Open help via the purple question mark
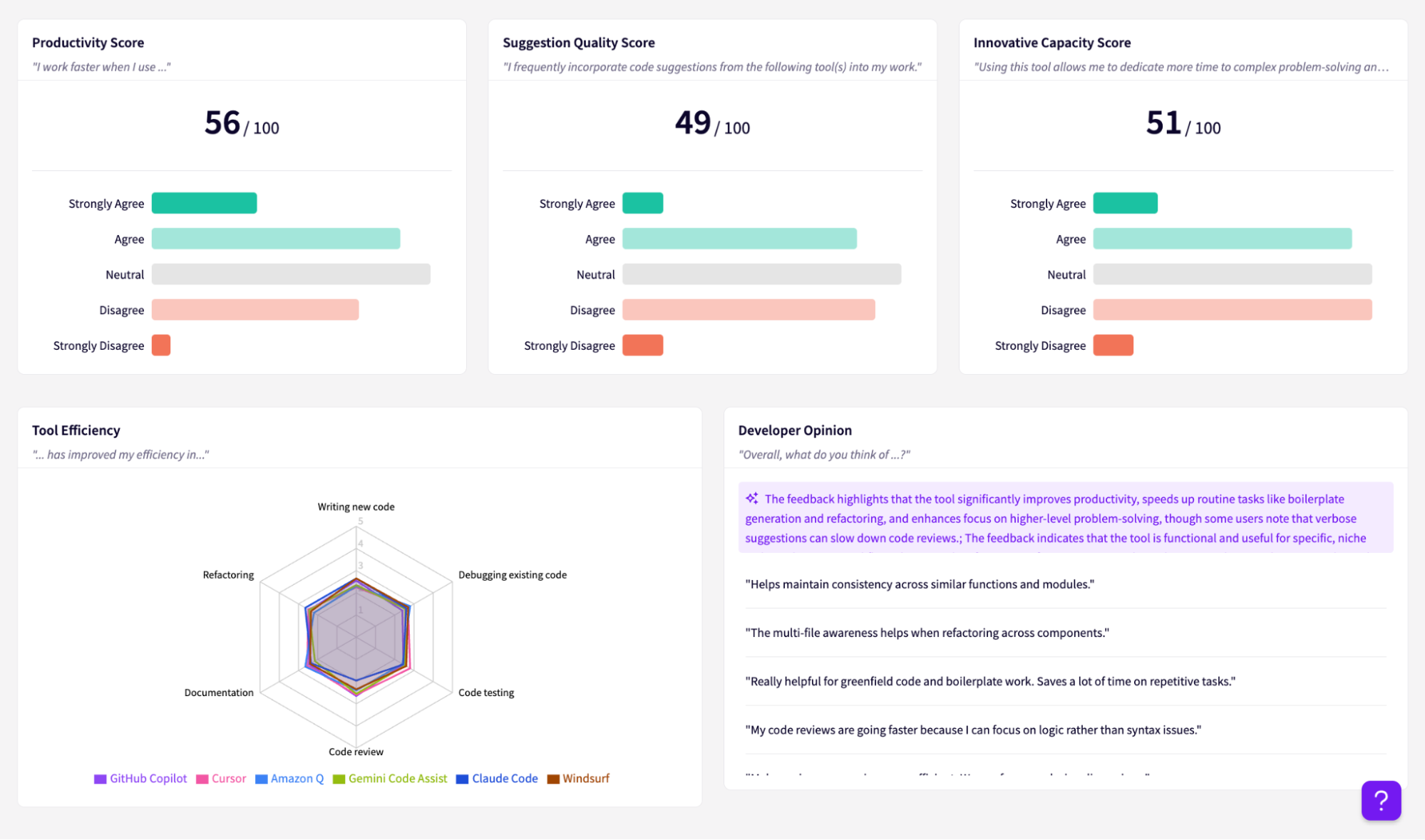 (x=1381, y=801)
